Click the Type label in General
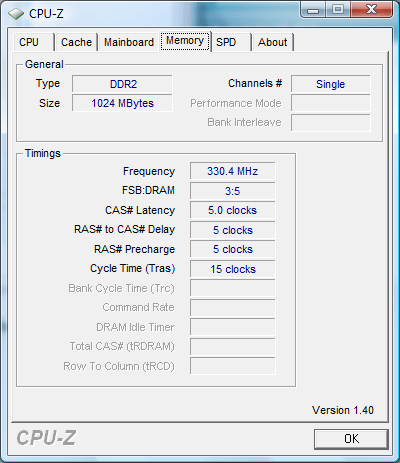This screenshot has width=400, height=463. tap(48, 84)
